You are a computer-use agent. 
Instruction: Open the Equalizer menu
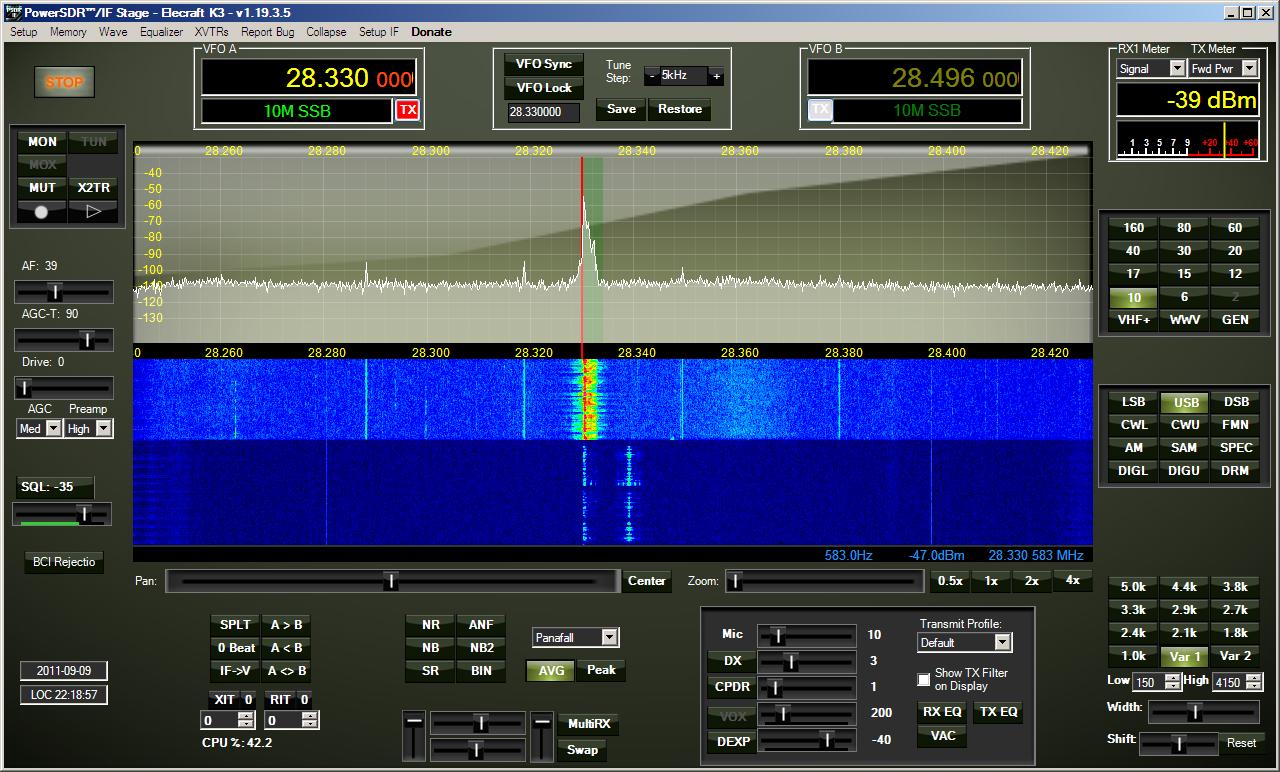161,32
